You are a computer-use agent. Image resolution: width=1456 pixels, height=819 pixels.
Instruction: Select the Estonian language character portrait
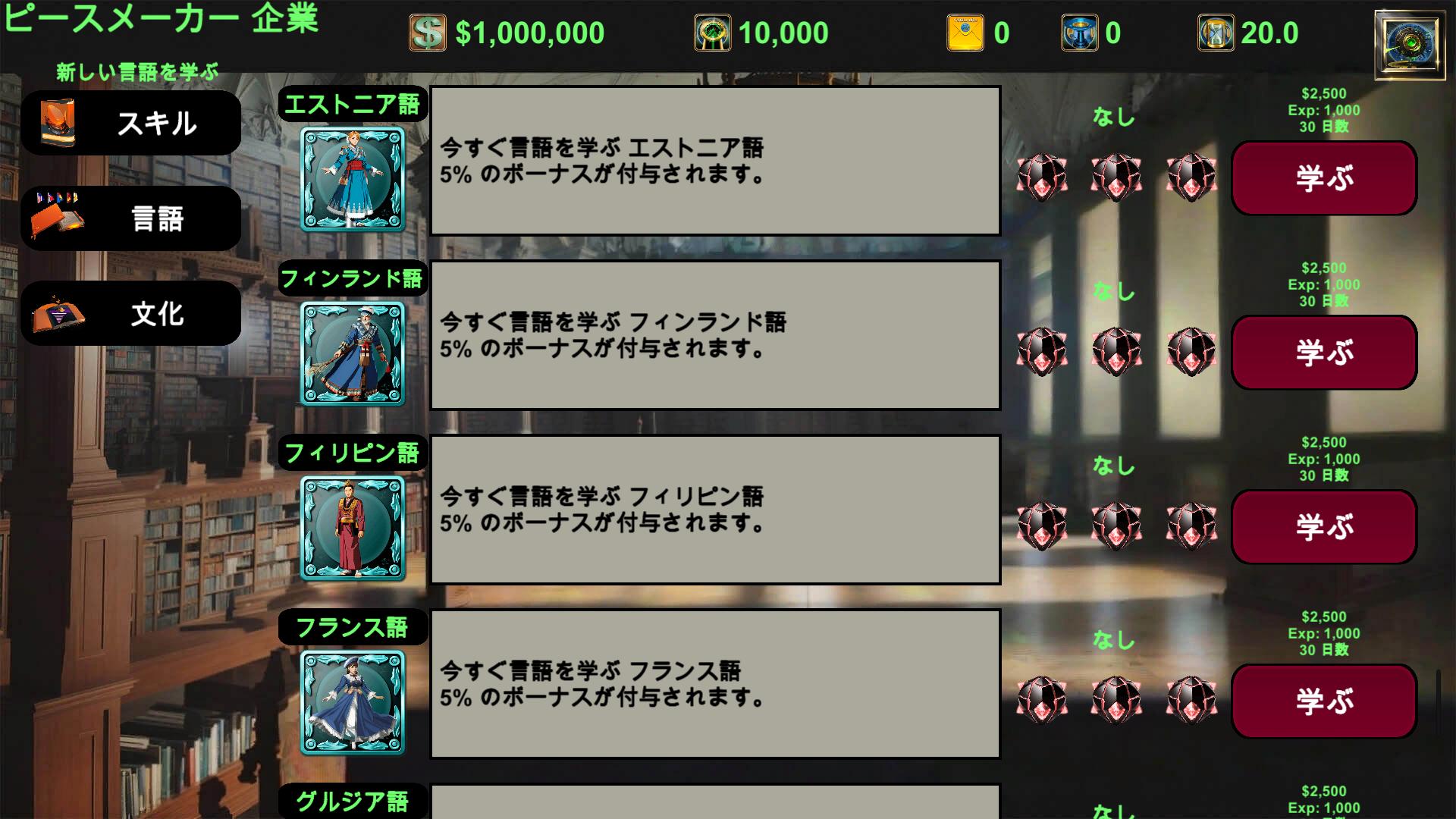pyautogui.click(x=353, y=179)
